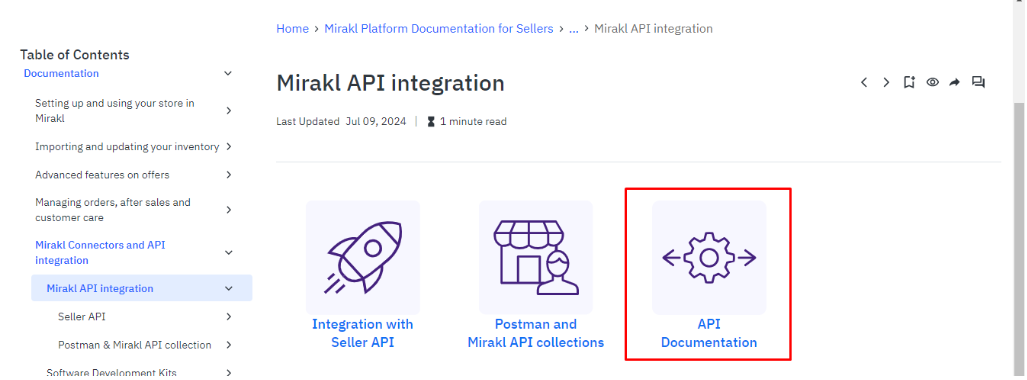Viewport: 1027px width, 380px height.
Task: Open Software Development Kits tree item
Action: (111, 373)
